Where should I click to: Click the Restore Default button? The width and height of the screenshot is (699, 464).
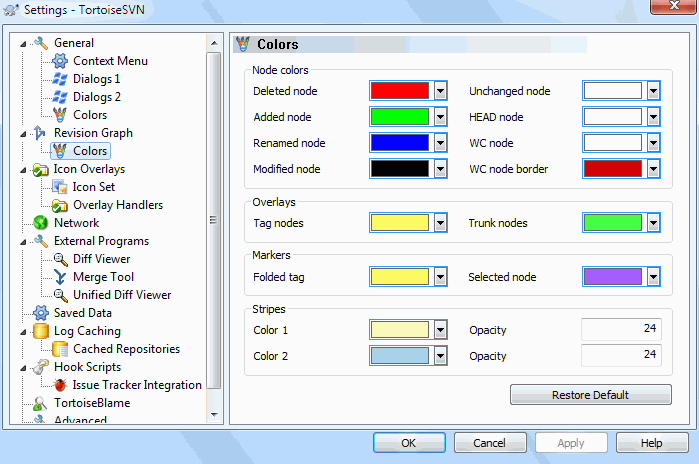click(591, 395)
